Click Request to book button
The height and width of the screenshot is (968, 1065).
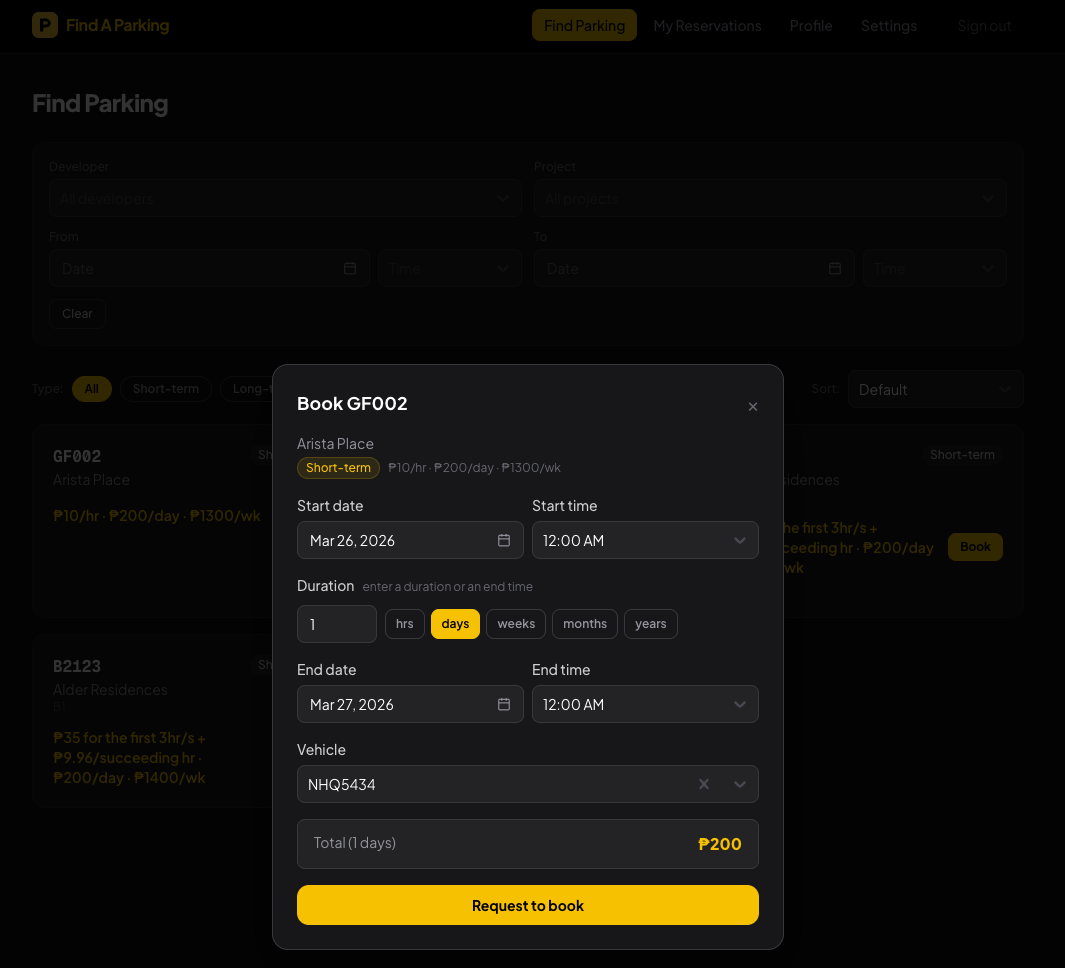(x=528, y=905)
